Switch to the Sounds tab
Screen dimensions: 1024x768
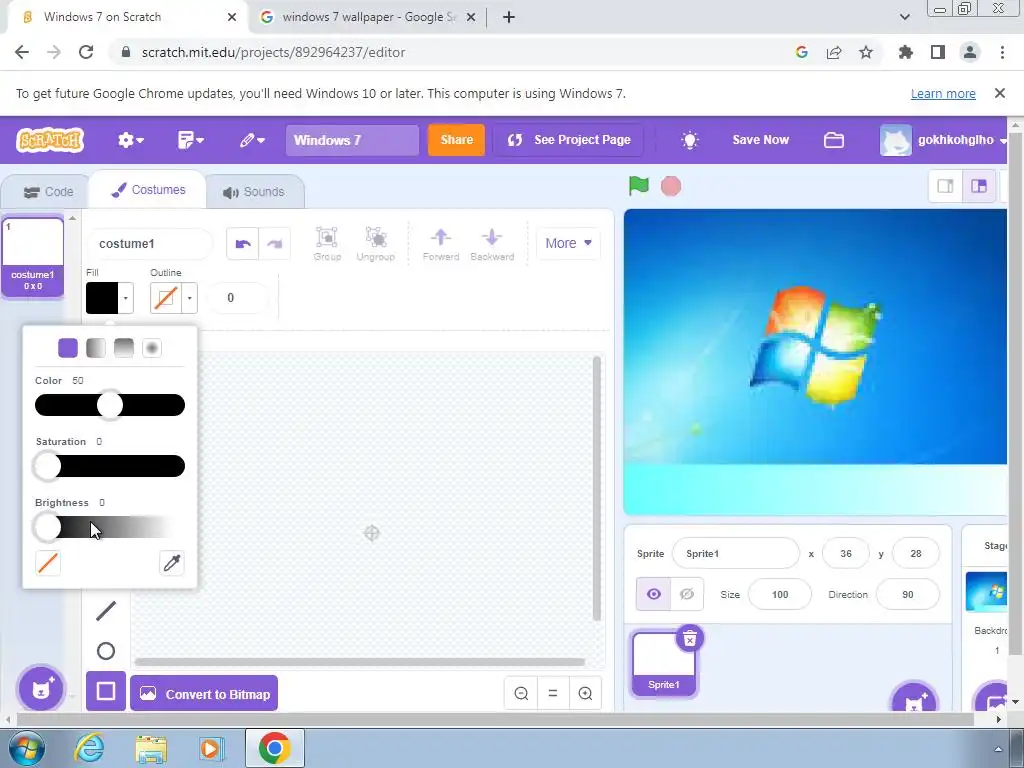pos(254,192)
